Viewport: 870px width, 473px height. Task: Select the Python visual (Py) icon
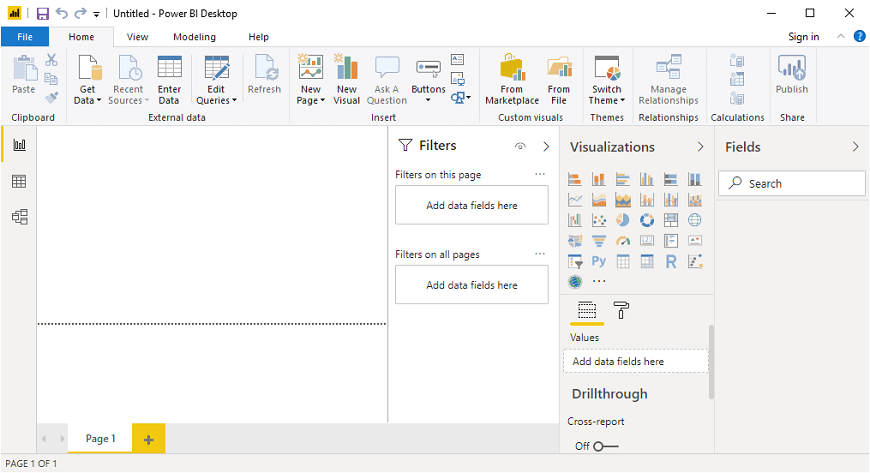(598, 262)
